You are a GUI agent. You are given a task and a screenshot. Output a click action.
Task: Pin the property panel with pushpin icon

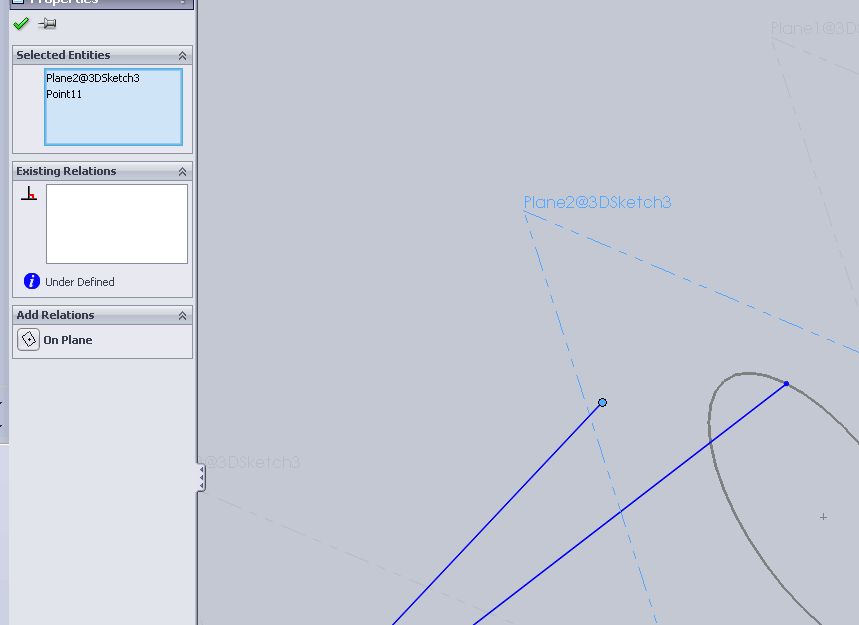tap(47, 24)
